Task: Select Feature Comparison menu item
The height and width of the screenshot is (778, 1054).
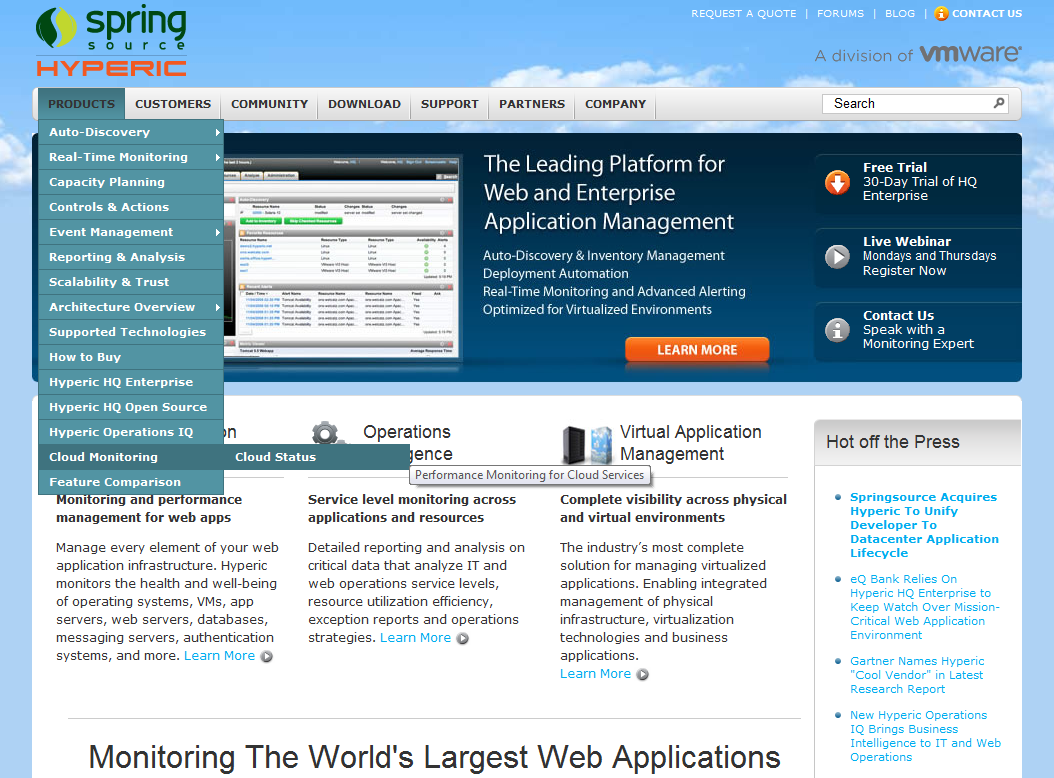Action: pos(131,482)
